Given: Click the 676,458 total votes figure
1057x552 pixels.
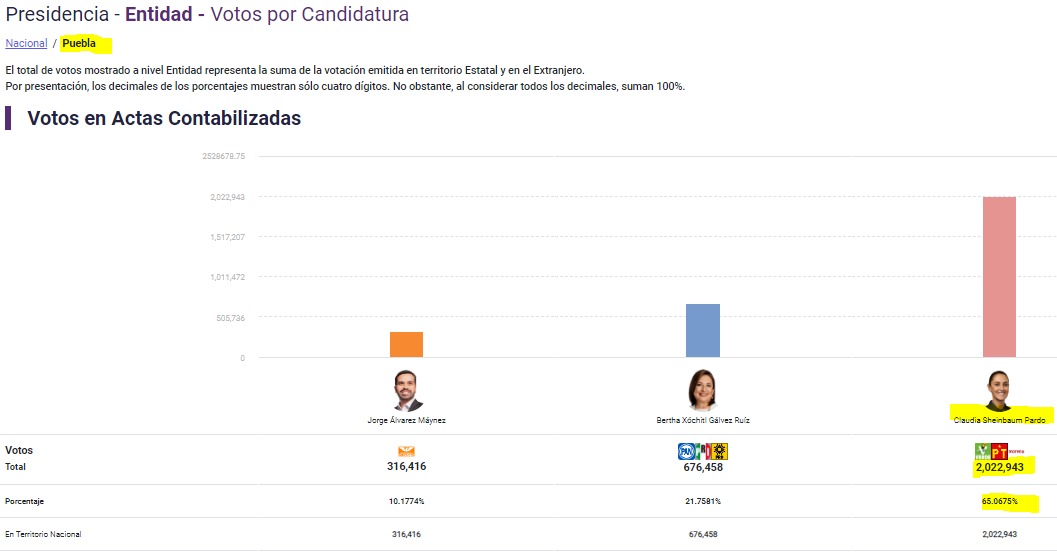Looking at the screenshot, I should click(x=703, y=467).
